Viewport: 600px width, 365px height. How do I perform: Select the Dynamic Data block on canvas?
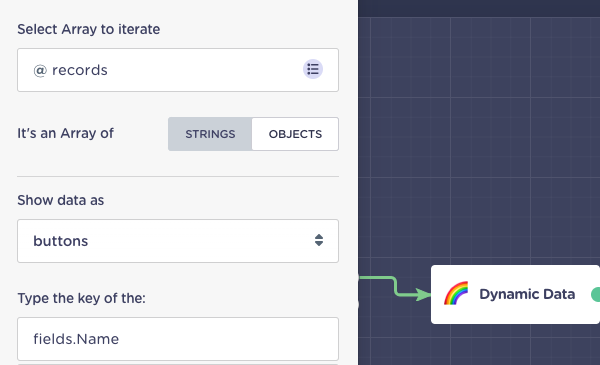pyautogui.click(x=515, y=294)
